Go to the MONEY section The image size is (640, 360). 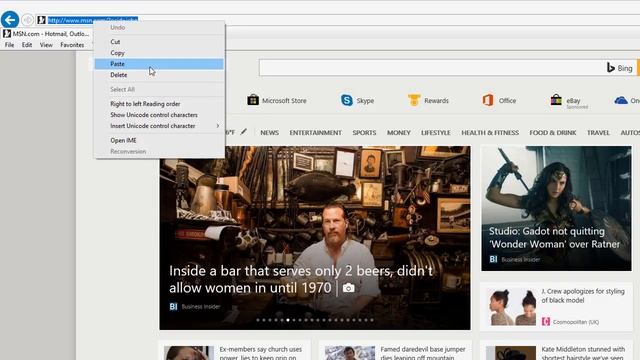[399, 132]
